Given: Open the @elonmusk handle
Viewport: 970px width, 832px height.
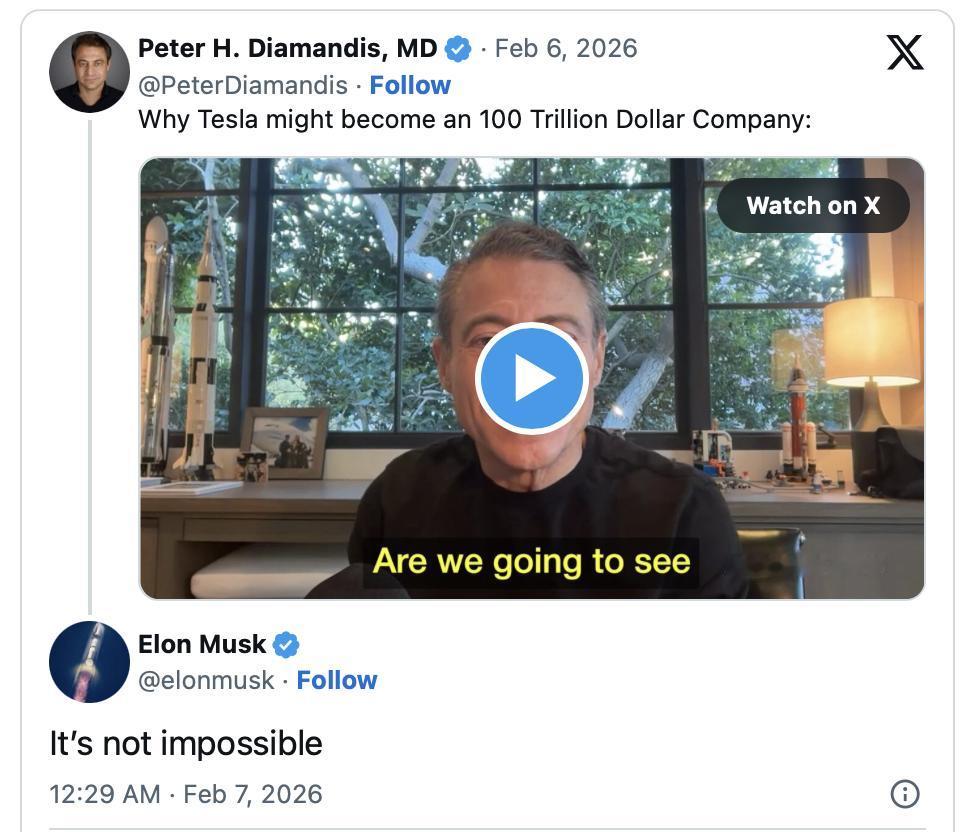Looking at the screenshot, I should click(206, 680).
